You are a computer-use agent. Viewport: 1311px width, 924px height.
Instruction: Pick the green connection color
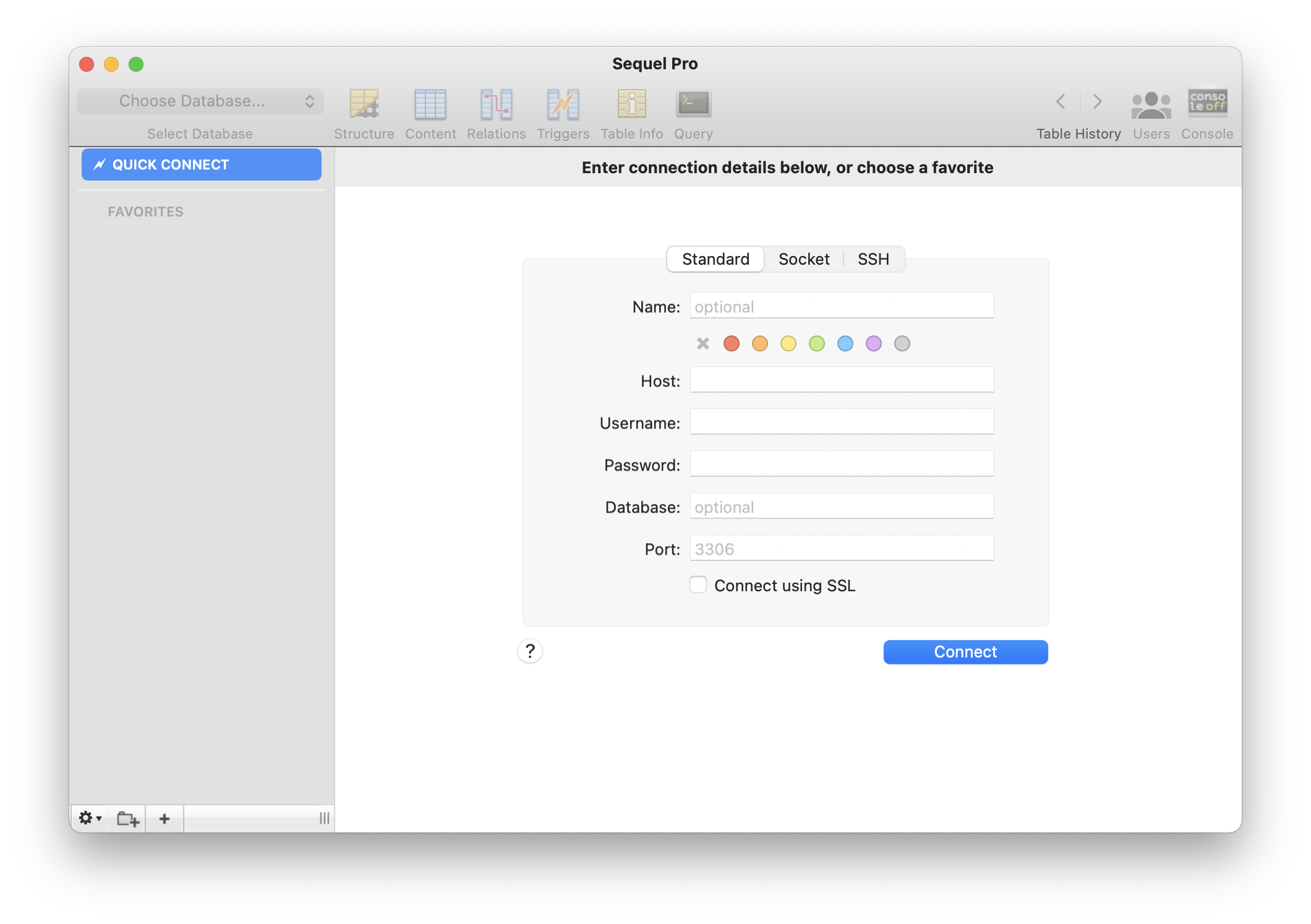[x=817, y=343]
